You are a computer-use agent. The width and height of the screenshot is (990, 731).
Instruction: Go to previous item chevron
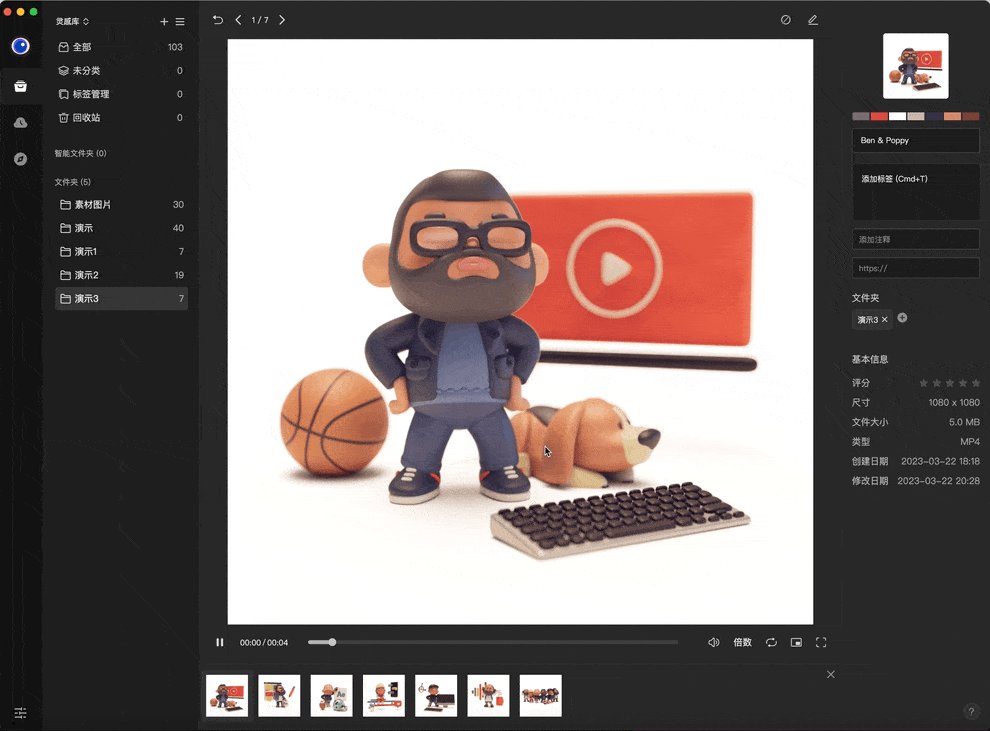click(238, 20)
